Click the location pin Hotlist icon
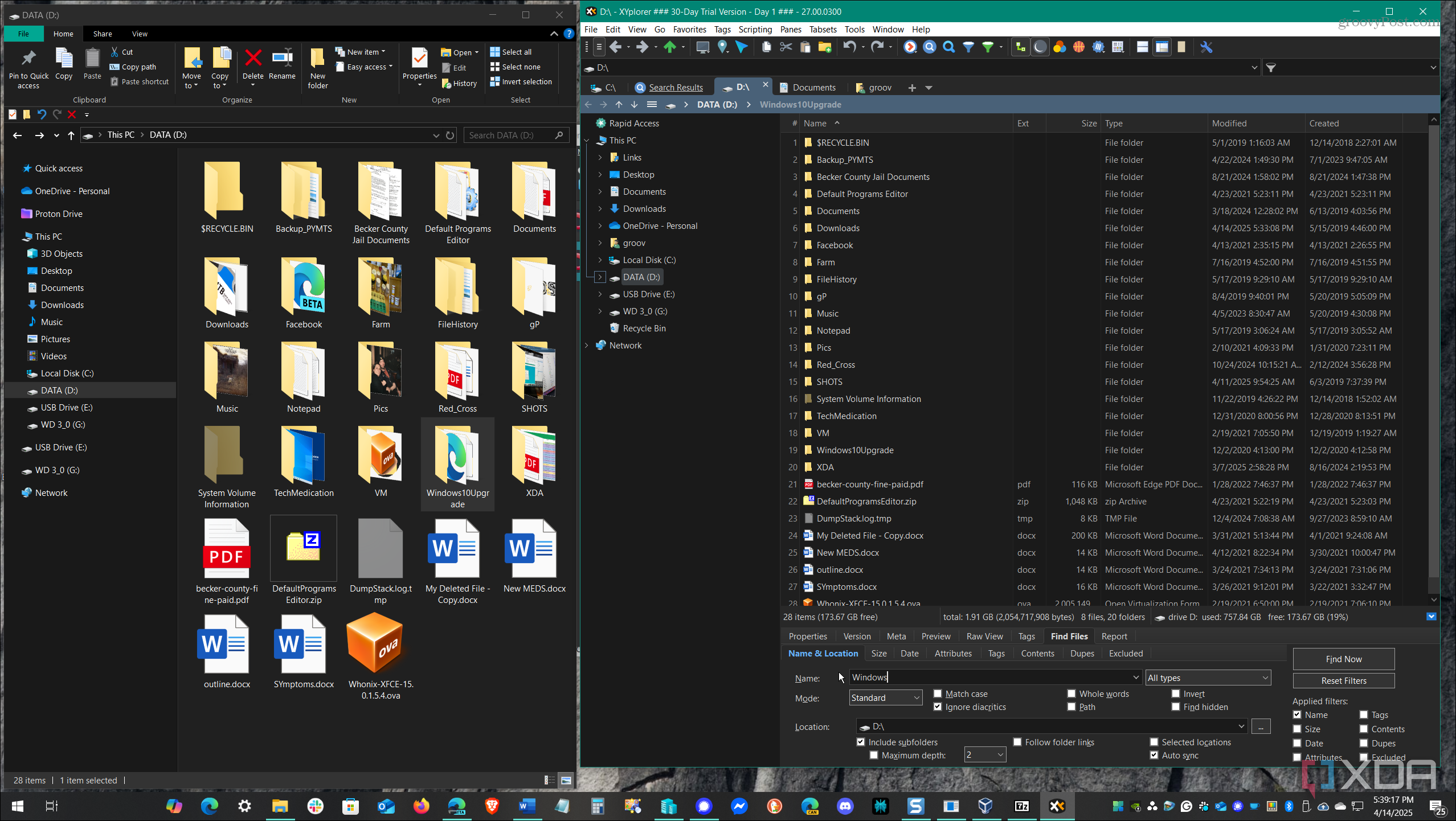Viewport: 1456px width, 821px height. pyautogui.click(x=723, y=47)
